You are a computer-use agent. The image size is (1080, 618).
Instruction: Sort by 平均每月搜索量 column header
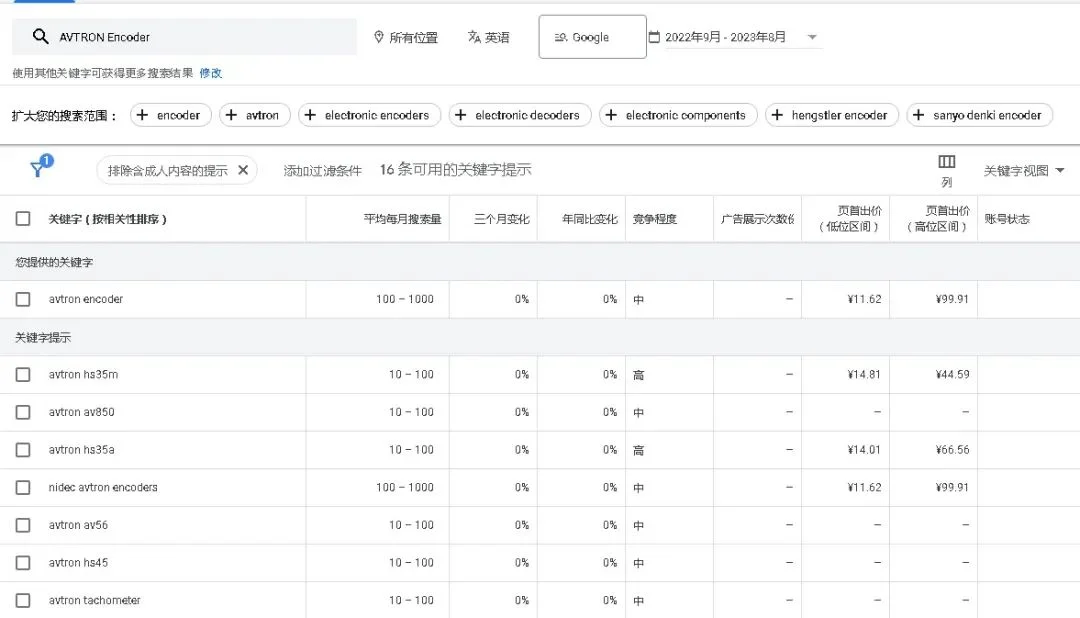402,219
